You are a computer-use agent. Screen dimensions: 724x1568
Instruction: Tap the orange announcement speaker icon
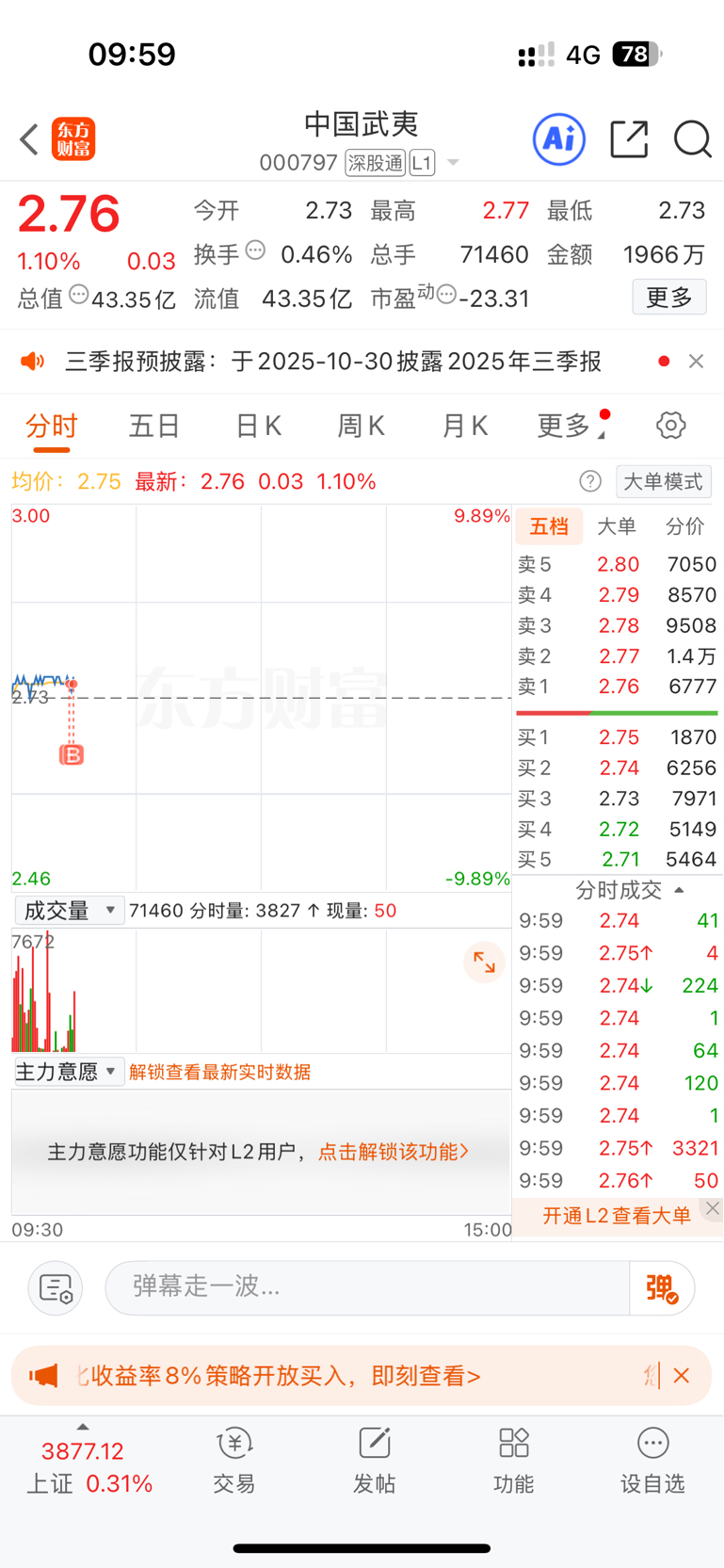[33, 362]
